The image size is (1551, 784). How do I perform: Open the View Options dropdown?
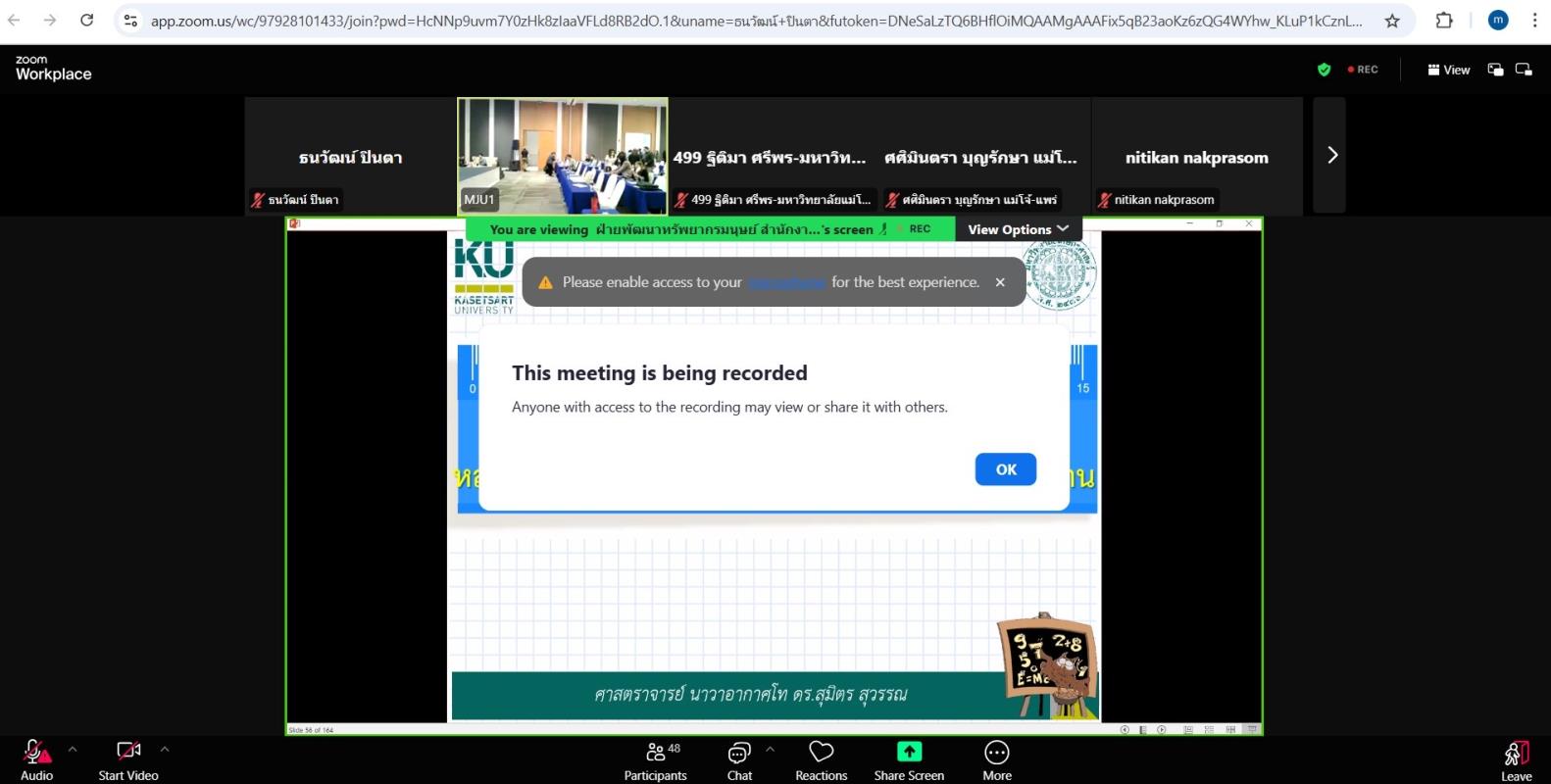[x=1018, y=229]
